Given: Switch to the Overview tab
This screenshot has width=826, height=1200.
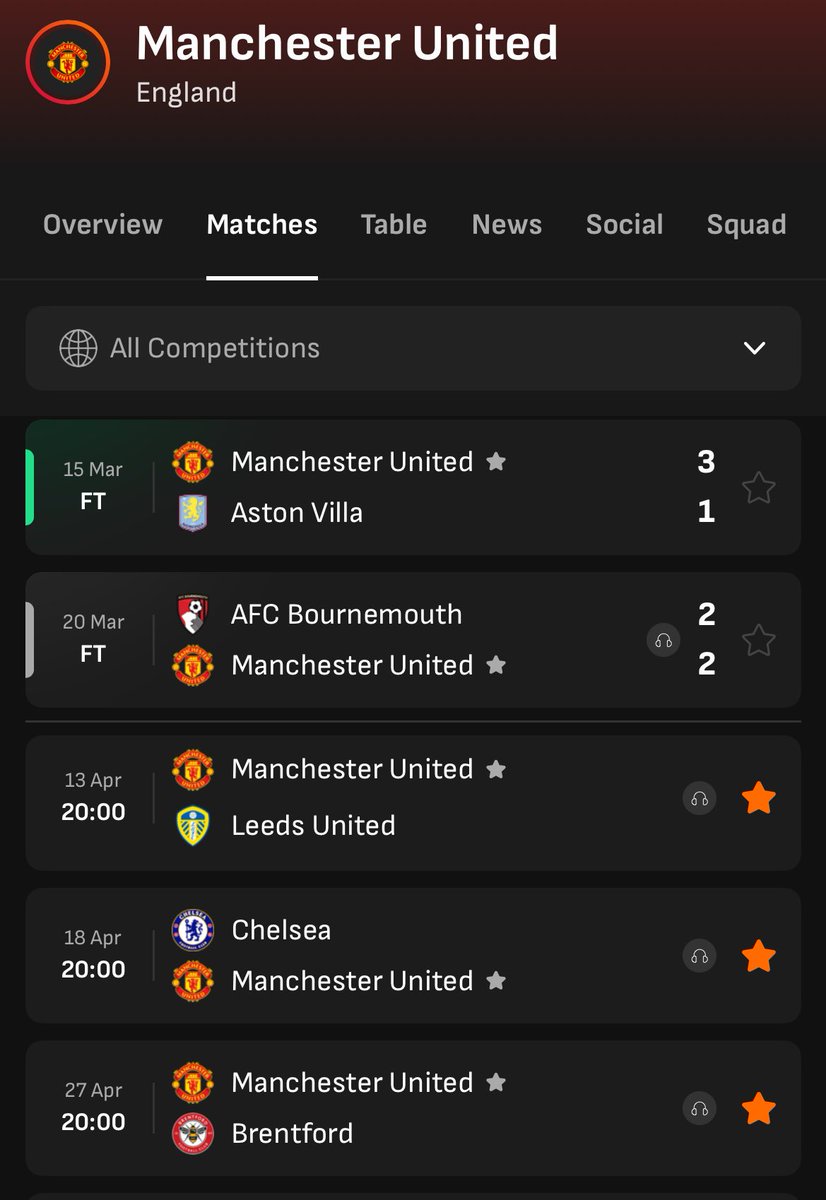Looking at the screenshot, I should (x=103, y=224).
